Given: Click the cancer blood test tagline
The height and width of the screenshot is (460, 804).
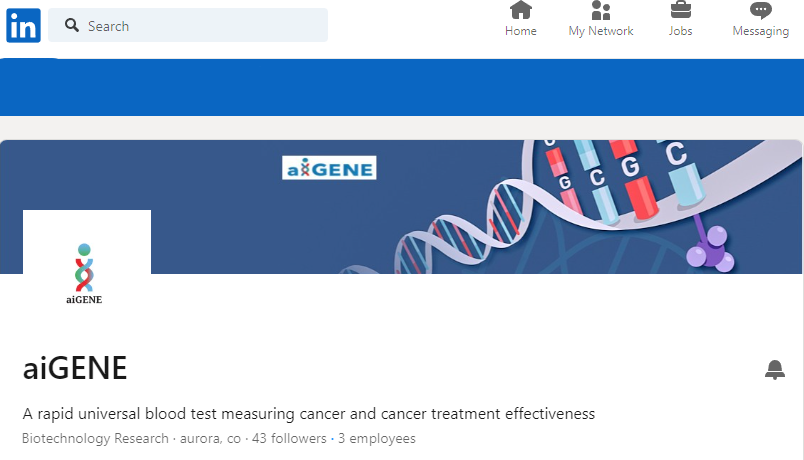Looking at the screenshot, I should pos(309,414).
